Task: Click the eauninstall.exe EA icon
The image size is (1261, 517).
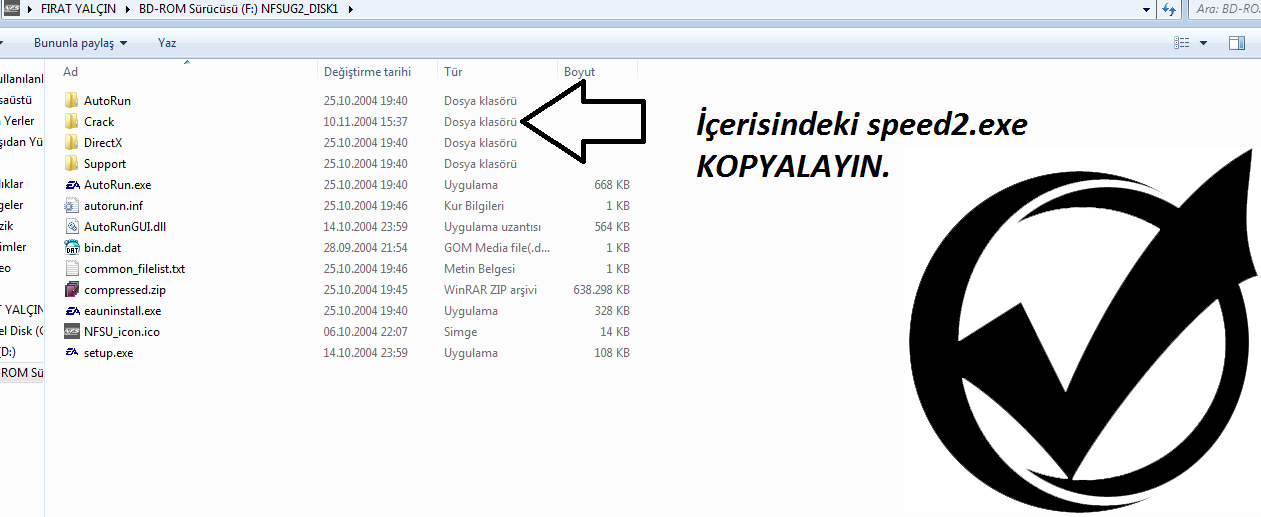Action: pyautogui.click(x=71, y=310)
